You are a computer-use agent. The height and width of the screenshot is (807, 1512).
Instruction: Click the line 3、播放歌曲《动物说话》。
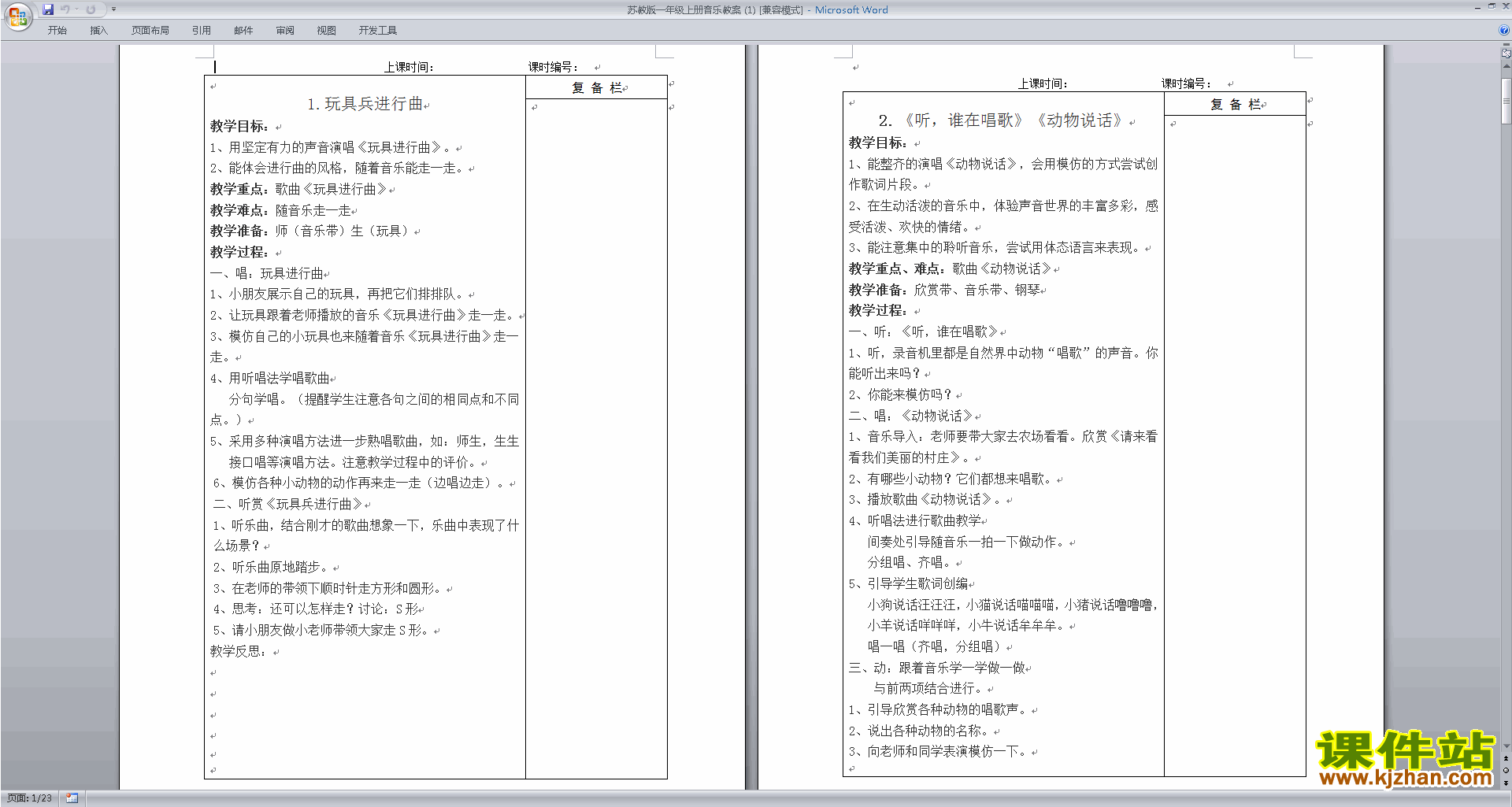coord(925,500)
